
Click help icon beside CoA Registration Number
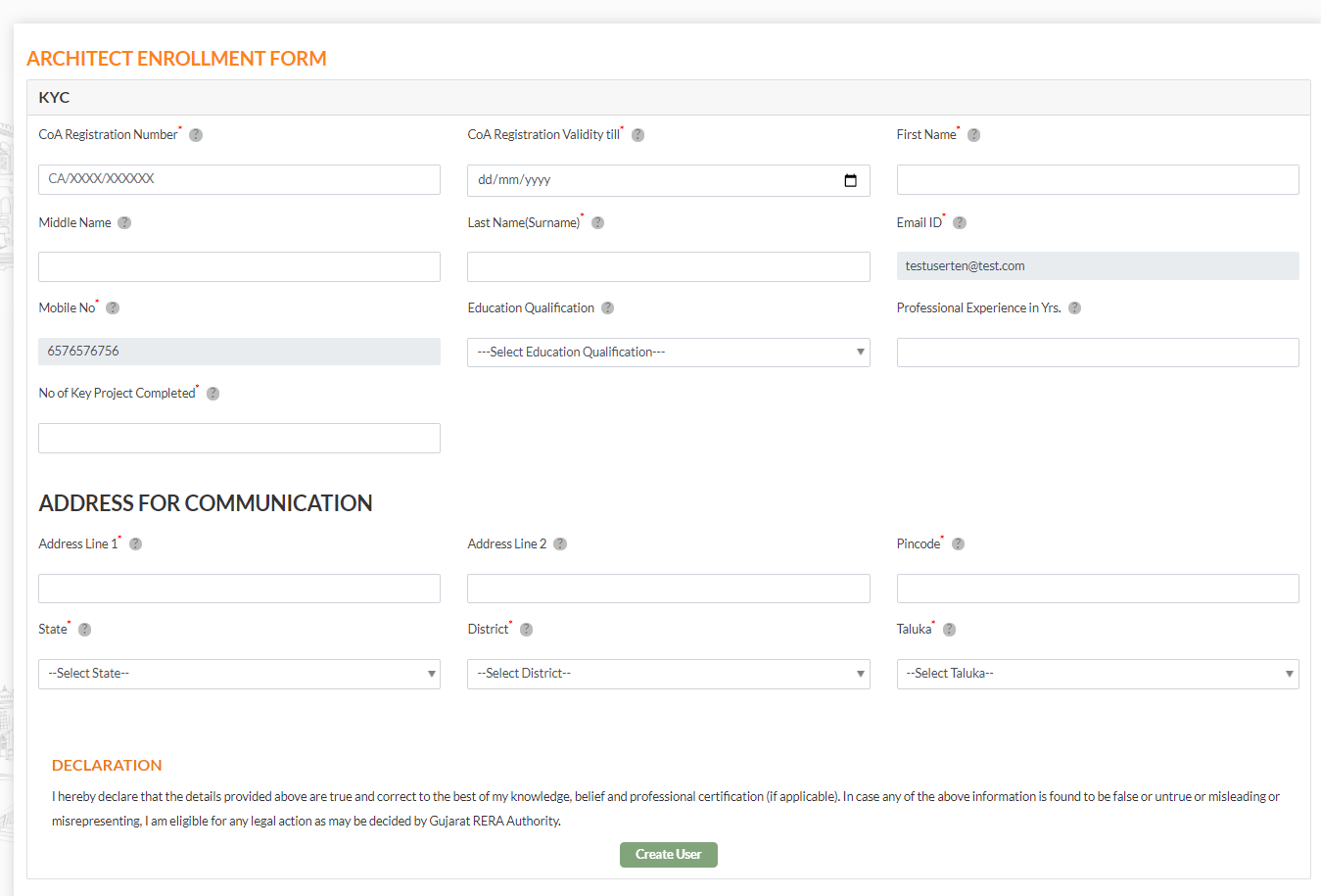coord(196,135)
